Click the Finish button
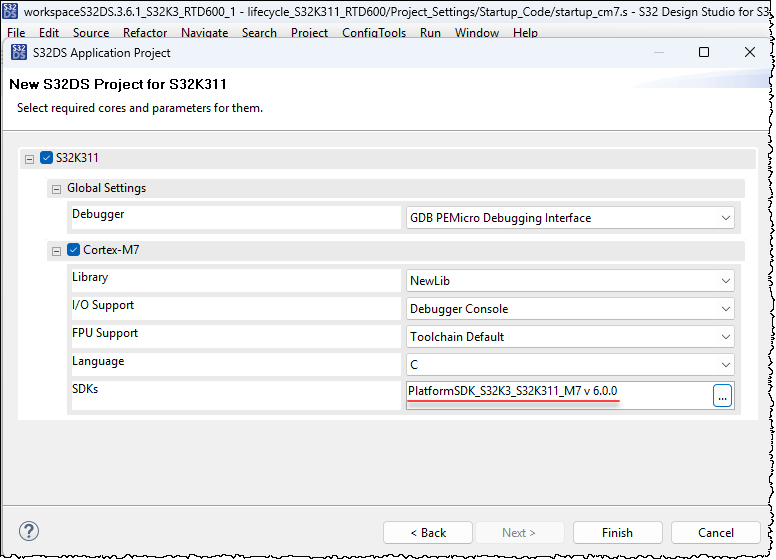Screen dimensions: 776x560 618,533
